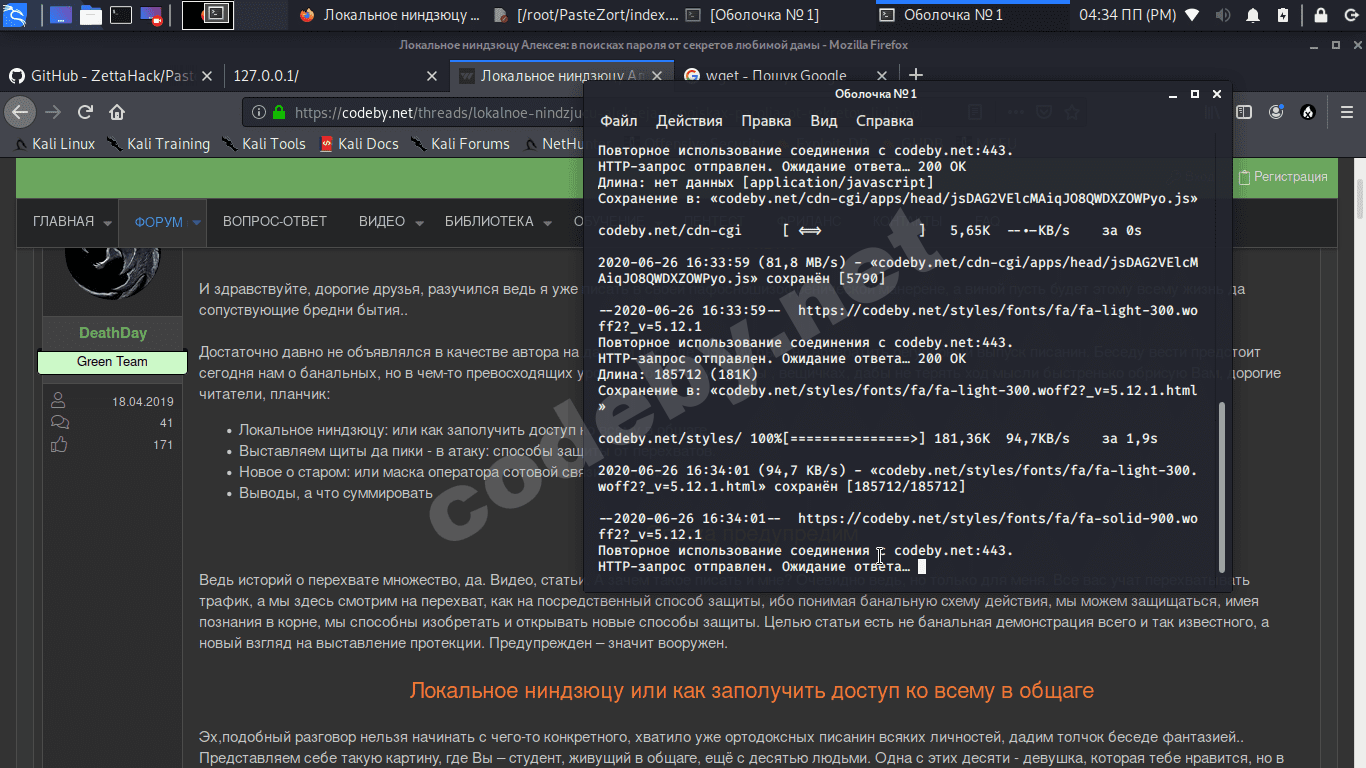Open the ГЛАВНАЯ site navigation item

coord(63,222)
